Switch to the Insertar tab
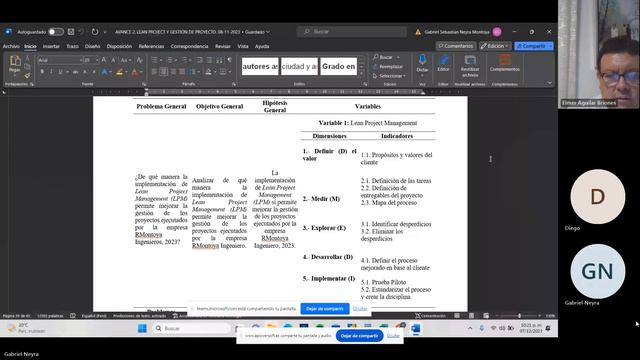 pyautogui.click(x=51, y=47)
